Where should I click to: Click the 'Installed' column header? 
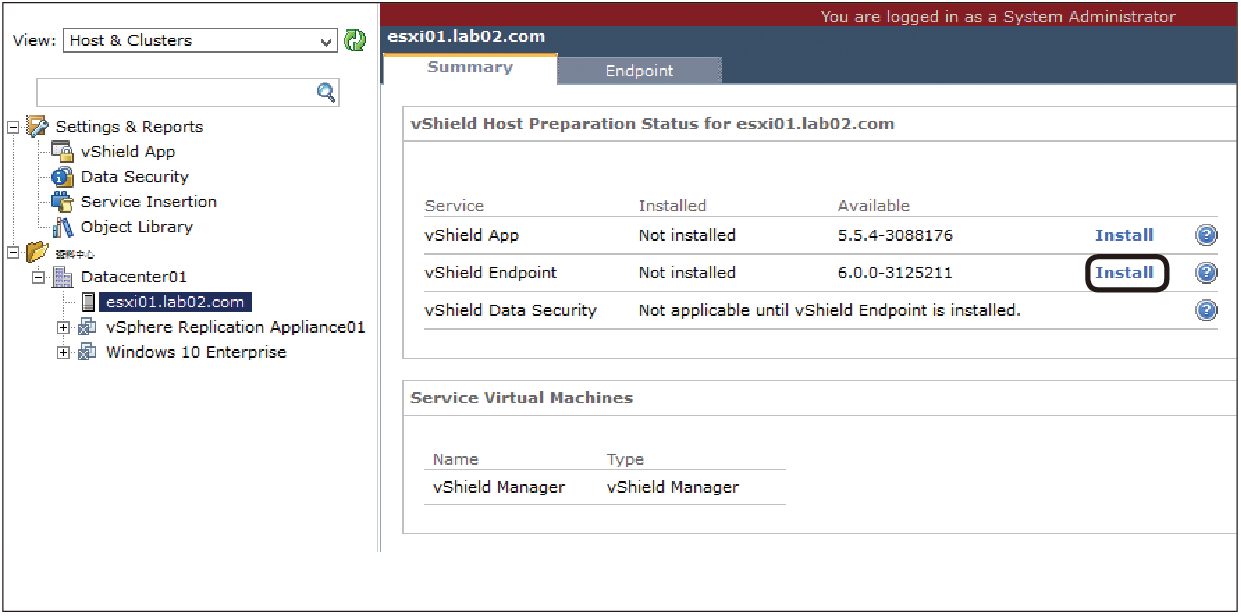click(672, 206)
